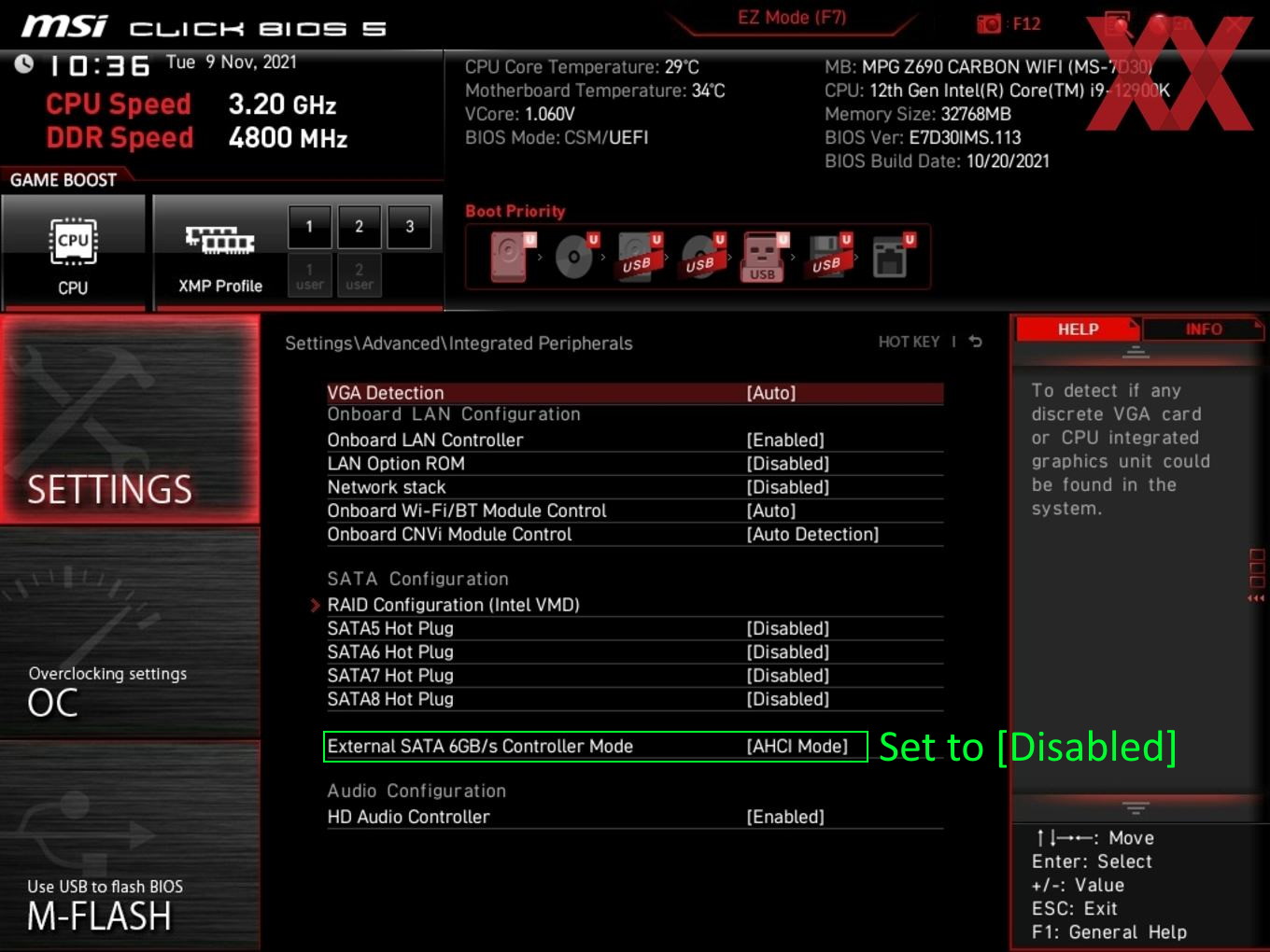Select the USB hard disk boot device icon

coord(640,257)
